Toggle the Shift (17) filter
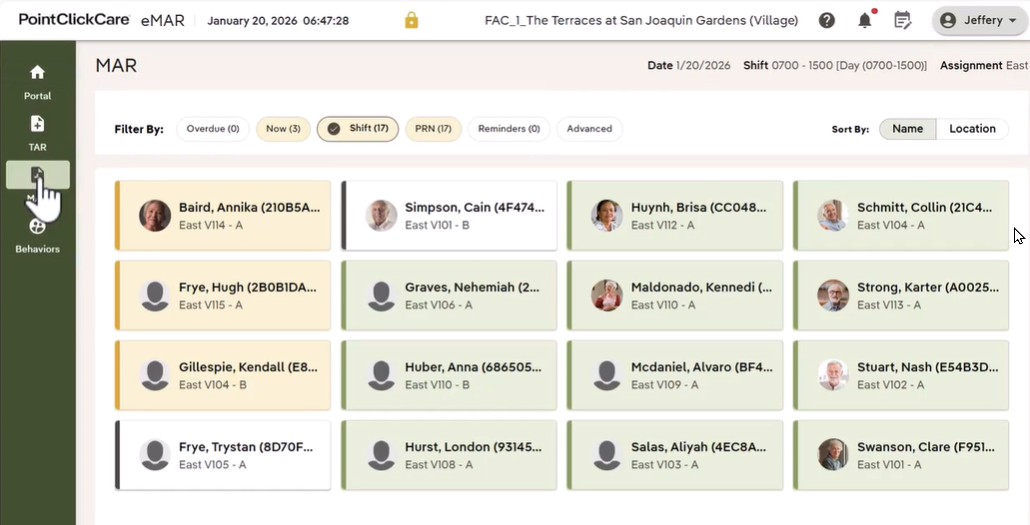This screenshot has height=525, width=1030. coord(358,129)
